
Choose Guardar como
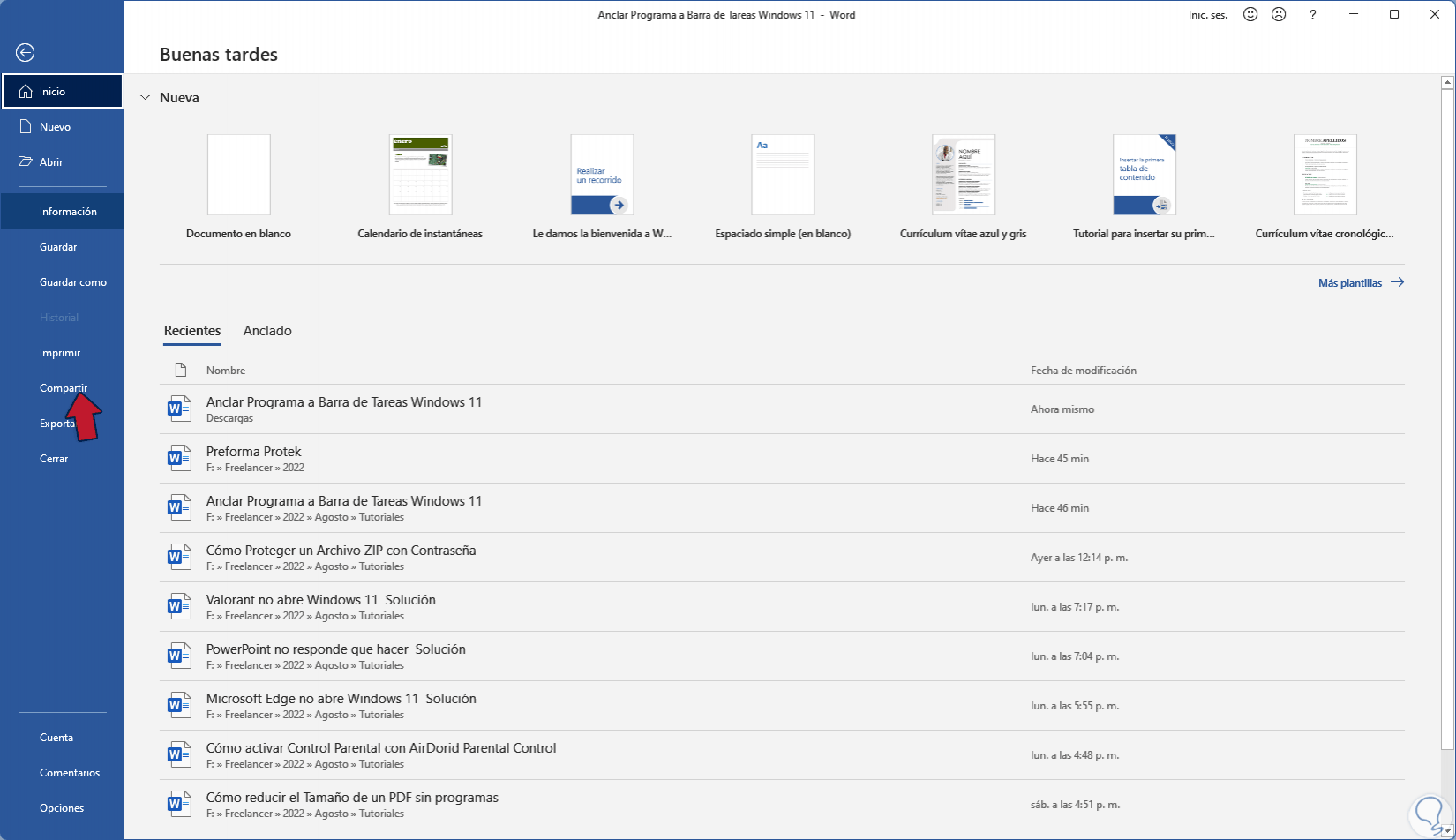63,281
